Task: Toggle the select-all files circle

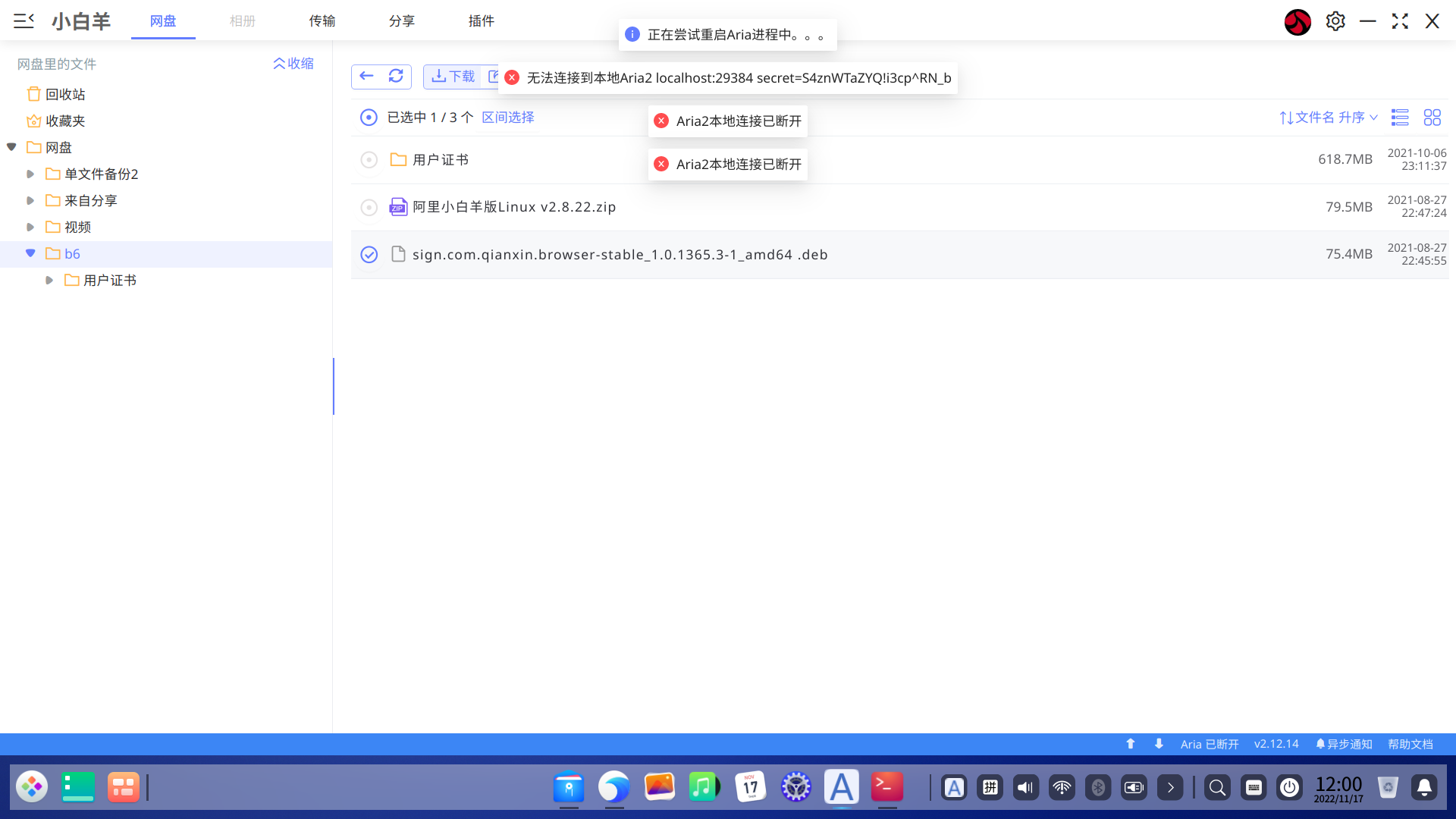Action: point(369,118)
